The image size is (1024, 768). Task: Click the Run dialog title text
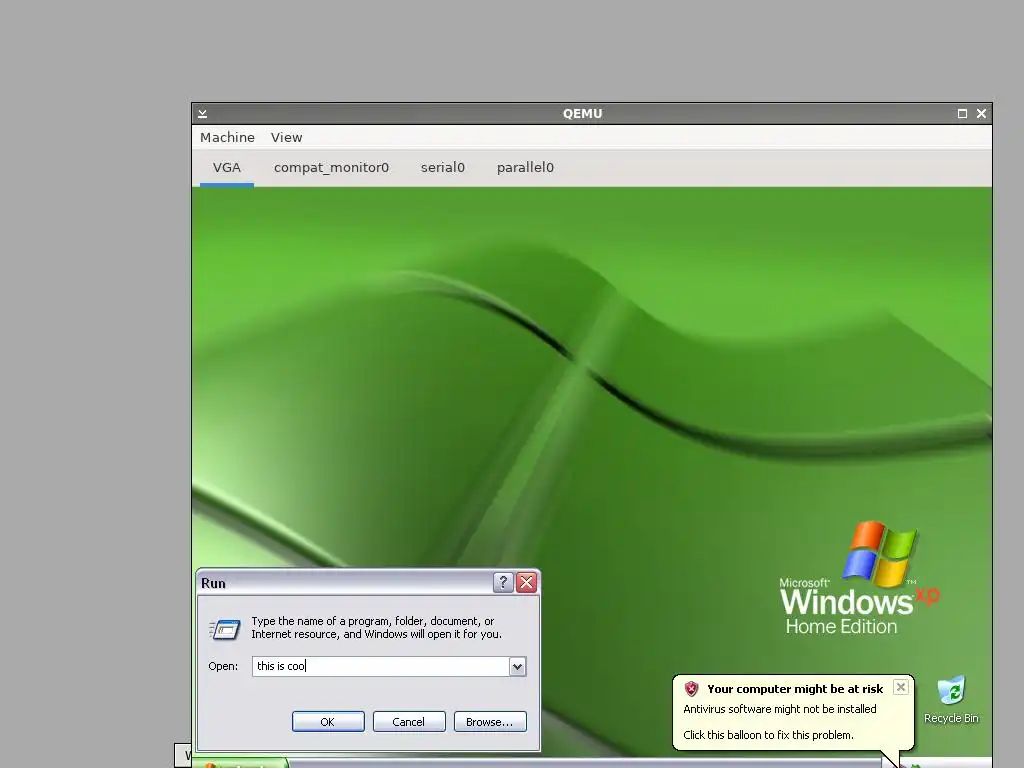213,583
